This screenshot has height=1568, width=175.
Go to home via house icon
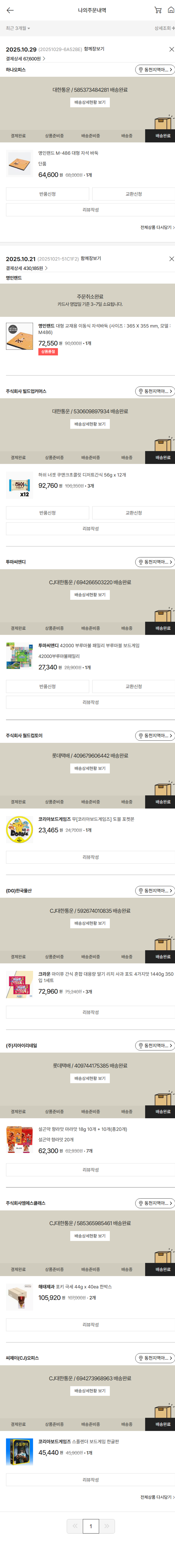coord(171,10)
